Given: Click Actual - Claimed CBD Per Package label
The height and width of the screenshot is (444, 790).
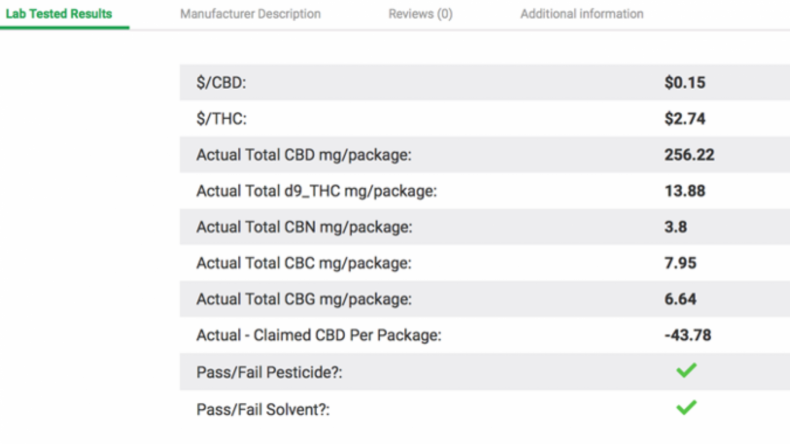Looking at the screenshot, I should (x=319, y=336).
